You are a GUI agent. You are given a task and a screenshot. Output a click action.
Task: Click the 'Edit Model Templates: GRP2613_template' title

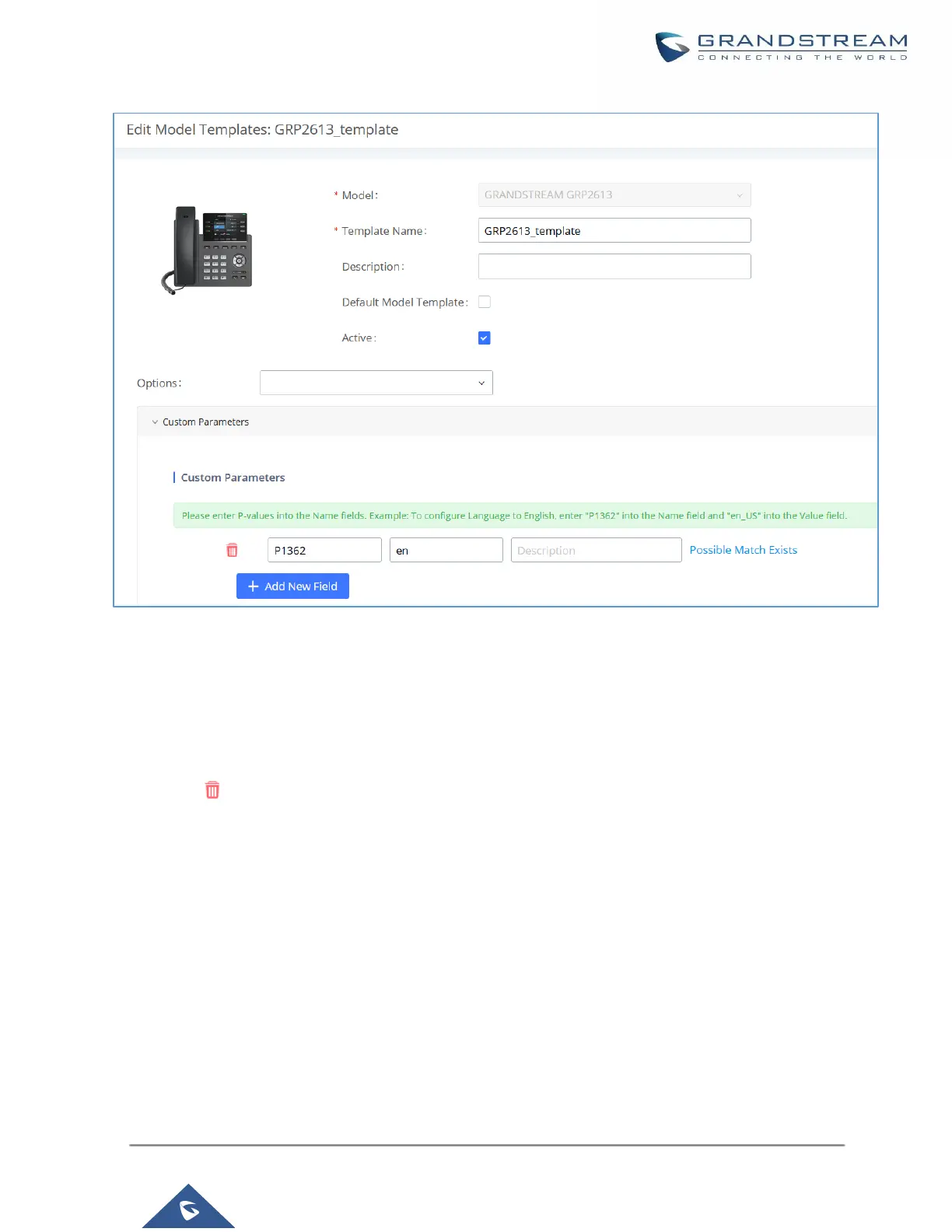pyautogui.click(x=262, y=129)
